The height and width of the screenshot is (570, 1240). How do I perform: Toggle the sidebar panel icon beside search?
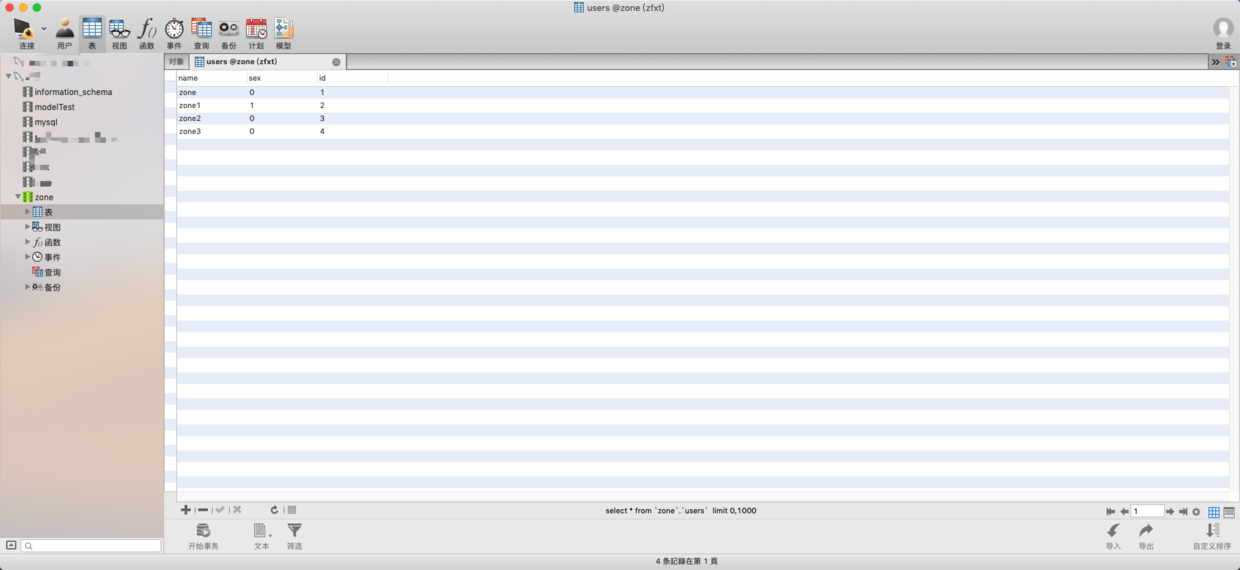point(11,546)
